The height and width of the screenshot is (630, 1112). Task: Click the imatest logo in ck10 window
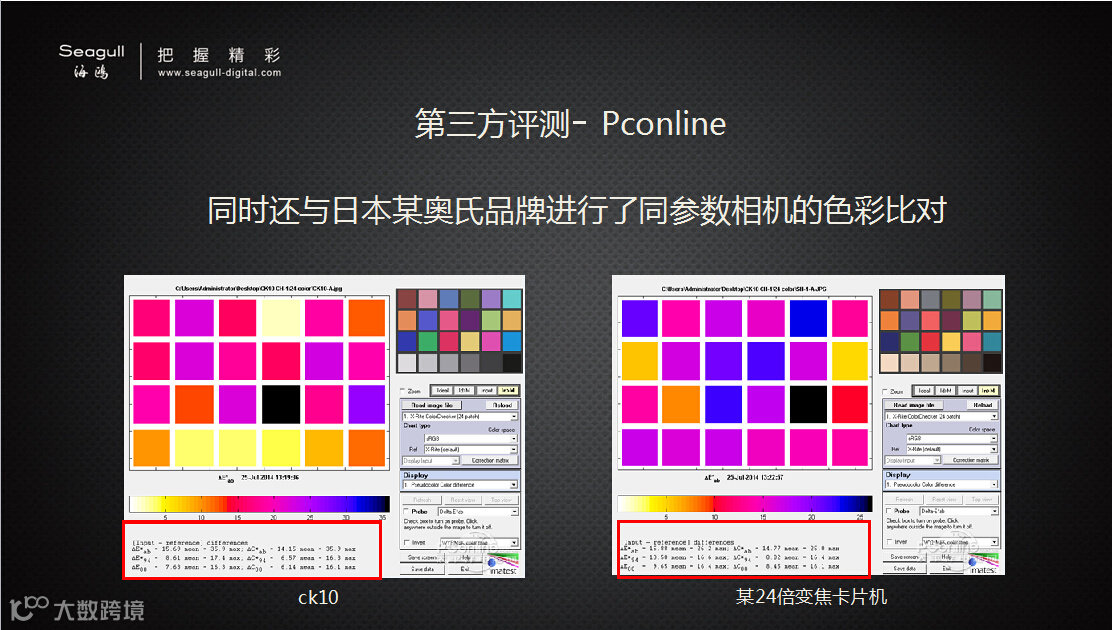(x=504, y=565)
